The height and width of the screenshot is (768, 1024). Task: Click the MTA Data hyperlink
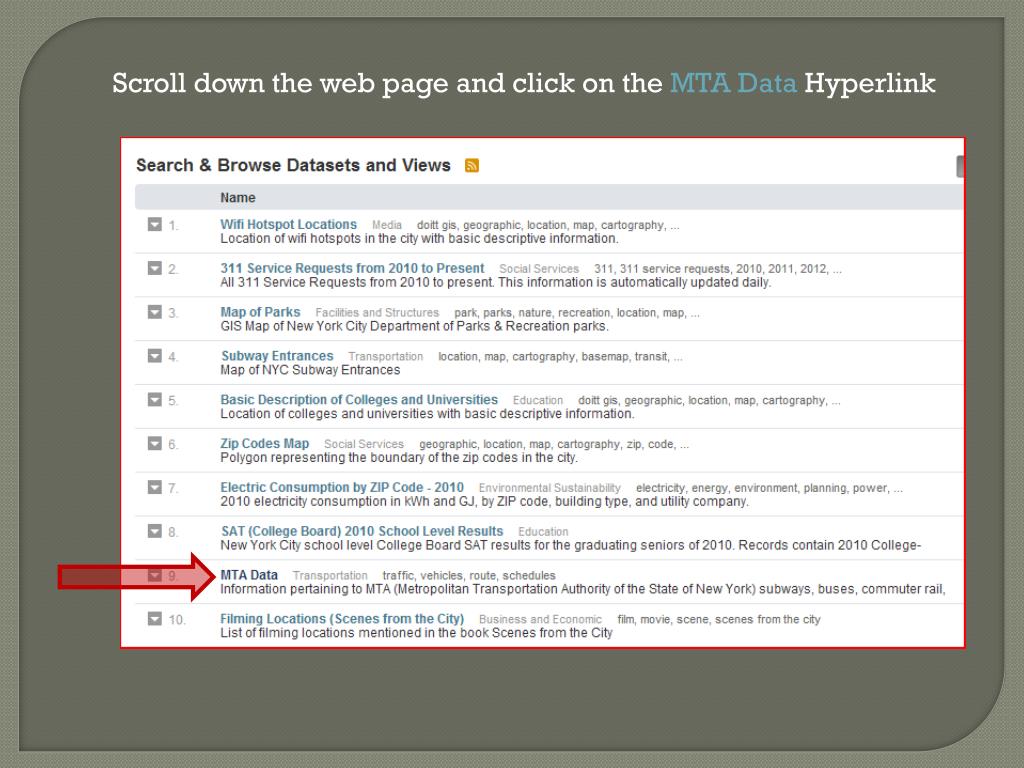click(249, 575)
